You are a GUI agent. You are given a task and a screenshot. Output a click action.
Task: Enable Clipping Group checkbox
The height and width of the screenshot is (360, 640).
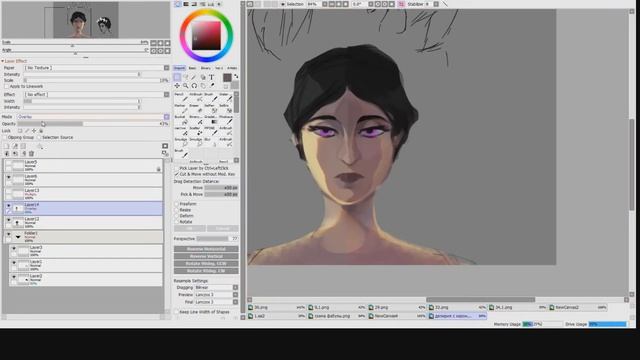pos(4,138)
